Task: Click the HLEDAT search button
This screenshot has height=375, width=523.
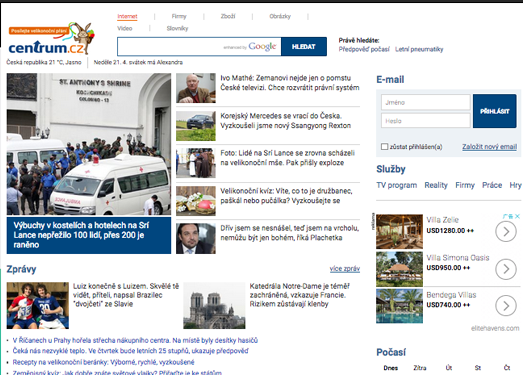Action: click(x=304, y=47)
